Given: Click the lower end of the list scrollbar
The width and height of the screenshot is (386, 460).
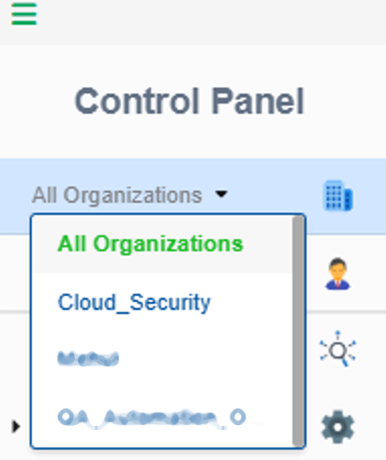Looking at the screenshot, I should 298,437.
